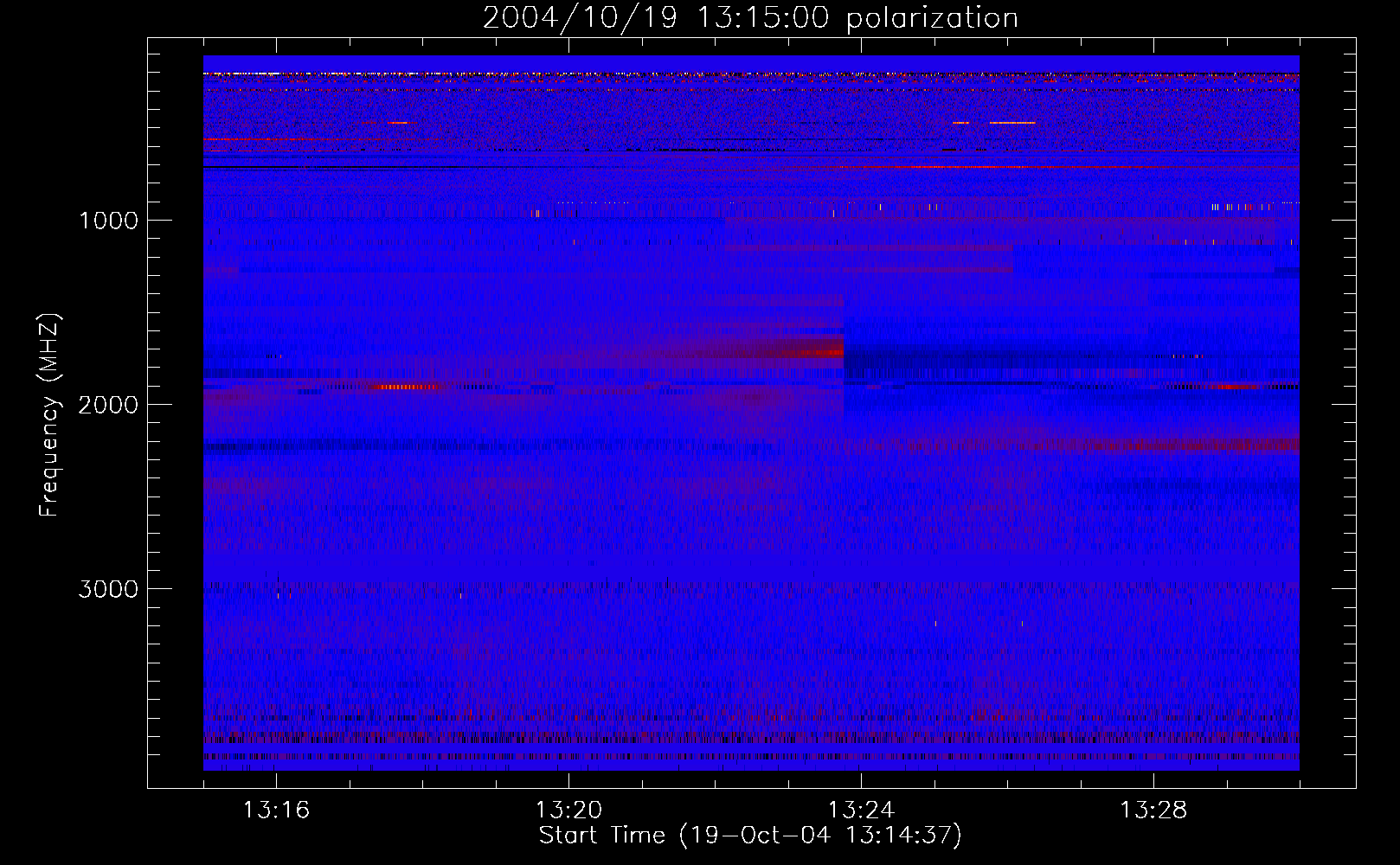Click the 1000 frequency tick label
1400x865 pixels.
tap(108, 221)
